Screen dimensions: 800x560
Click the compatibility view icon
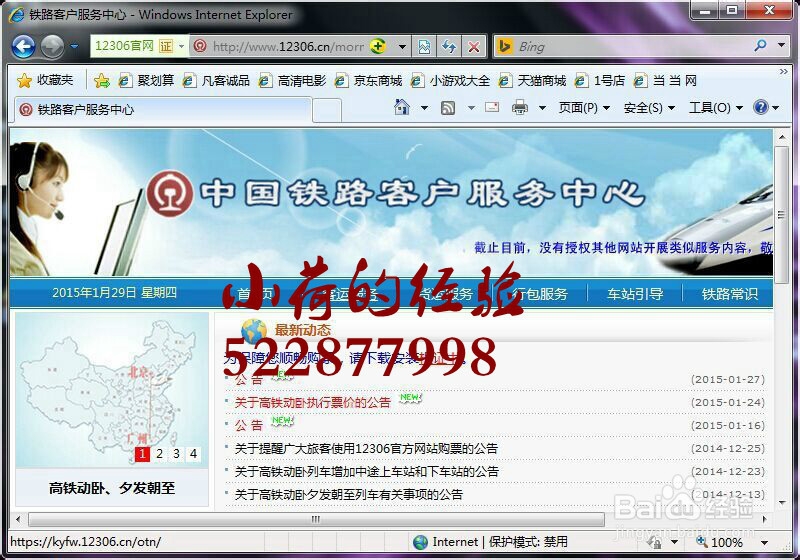tap(424, 47)
